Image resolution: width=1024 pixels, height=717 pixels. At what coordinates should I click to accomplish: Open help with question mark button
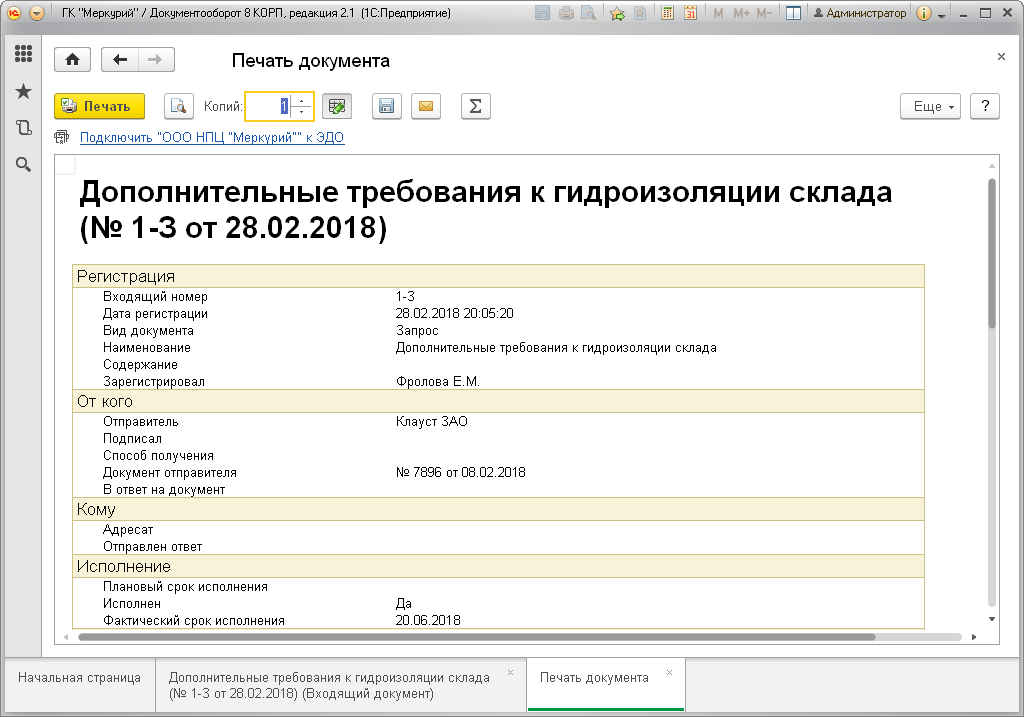point(985,106)
